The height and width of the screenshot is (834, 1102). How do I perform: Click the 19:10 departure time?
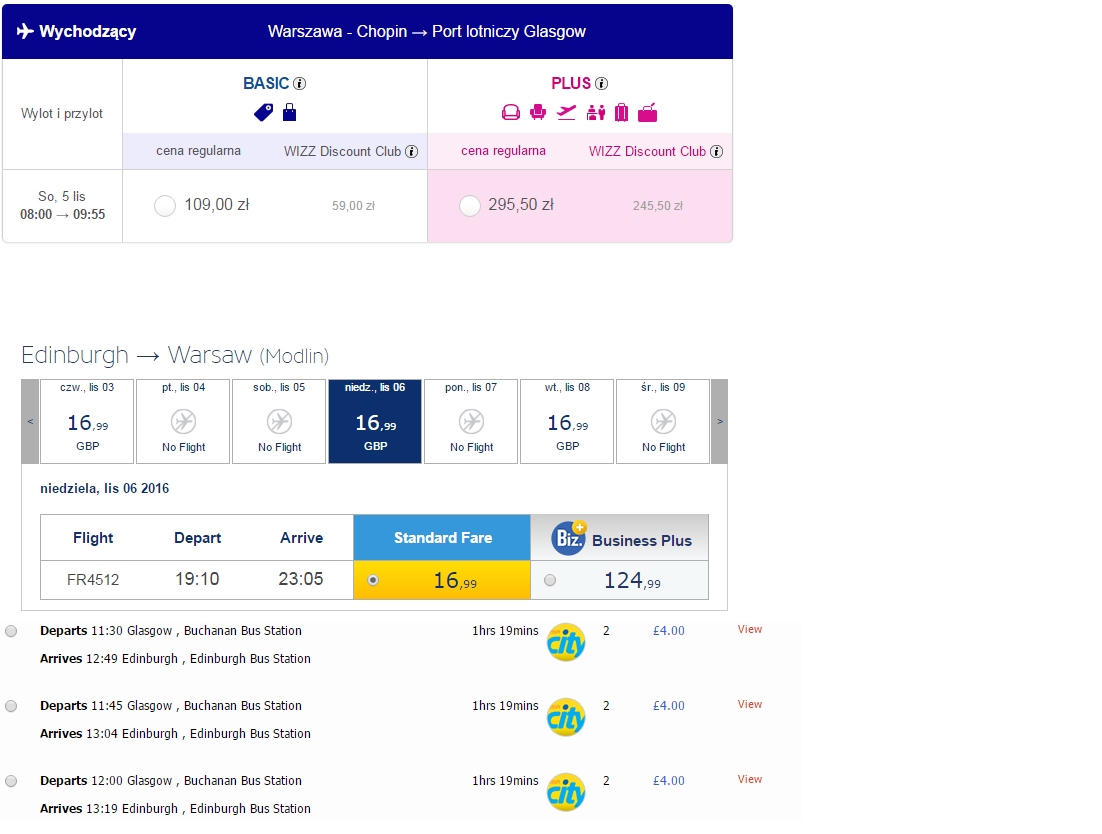pos(197,579)
